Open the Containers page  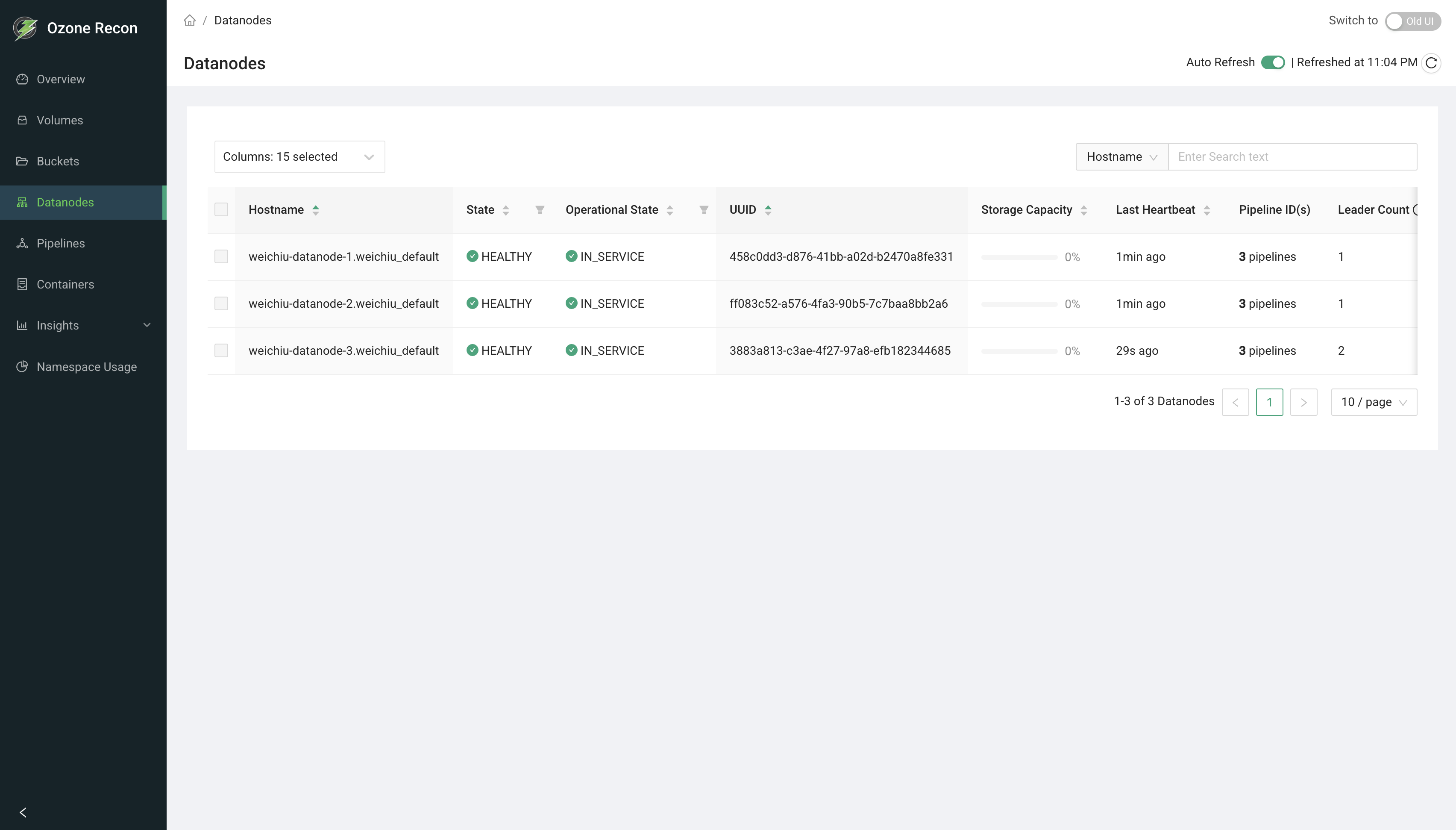coord(65,284)
